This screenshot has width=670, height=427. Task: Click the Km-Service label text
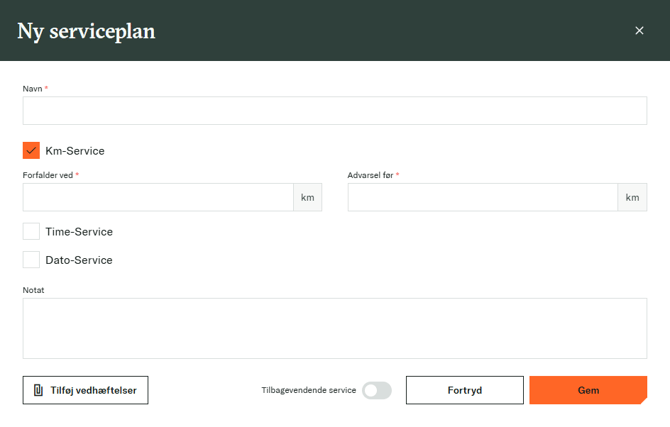(75, 151)
